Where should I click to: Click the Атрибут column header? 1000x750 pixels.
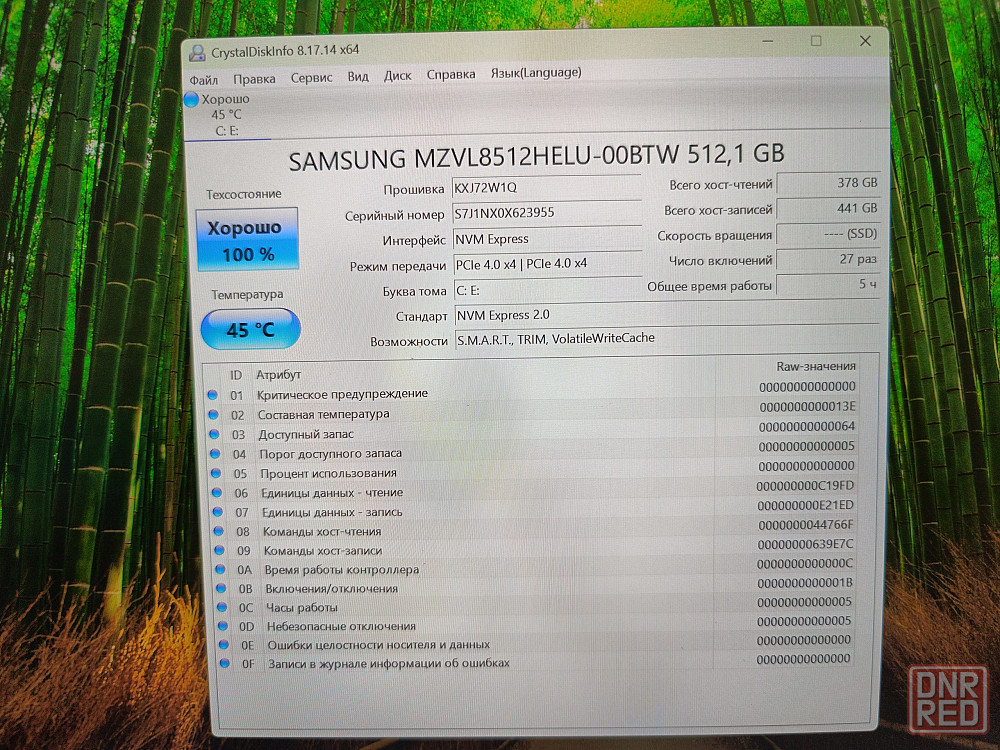(278, 375)
